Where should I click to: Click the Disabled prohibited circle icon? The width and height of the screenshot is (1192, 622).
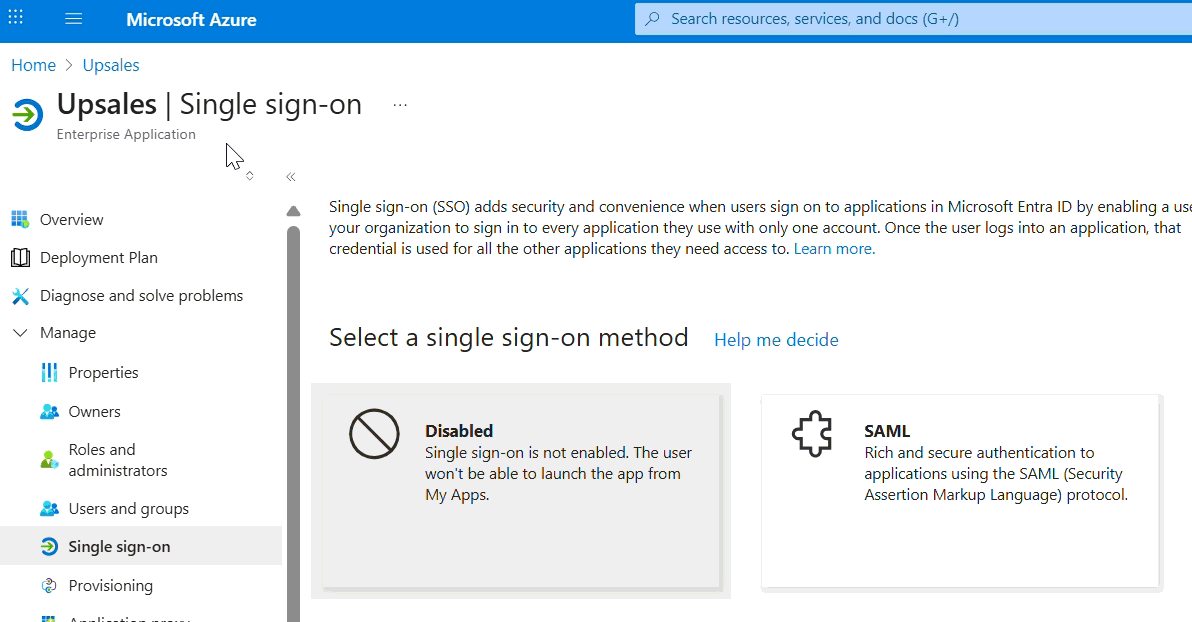pos(374,434)
